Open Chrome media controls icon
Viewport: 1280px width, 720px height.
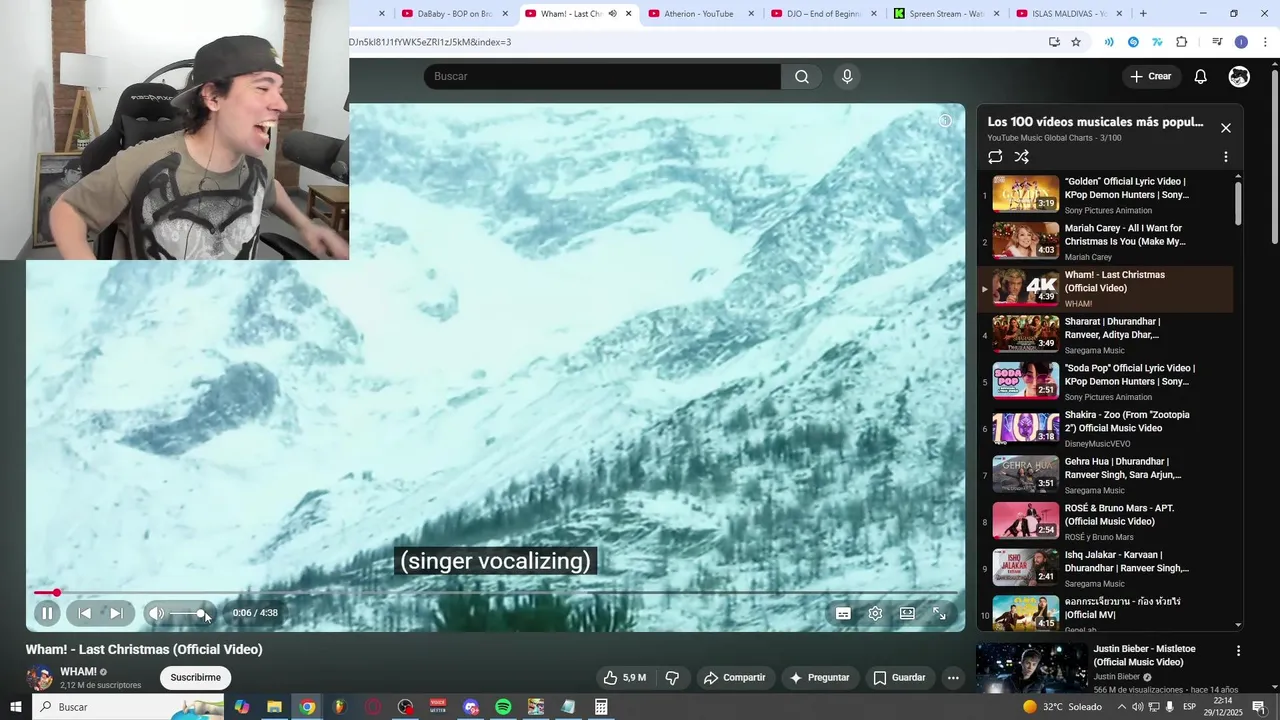(x=1217, y=42)
